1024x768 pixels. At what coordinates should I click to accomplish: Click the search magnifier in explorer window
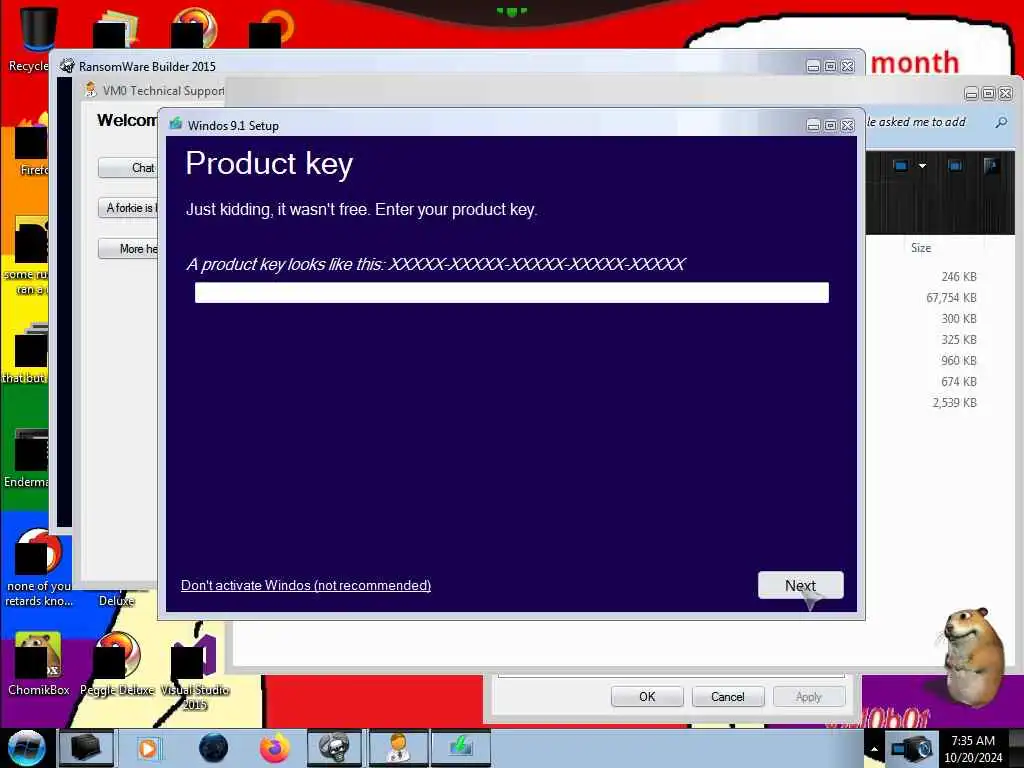pyautogui.click(x=1001, y=122)
